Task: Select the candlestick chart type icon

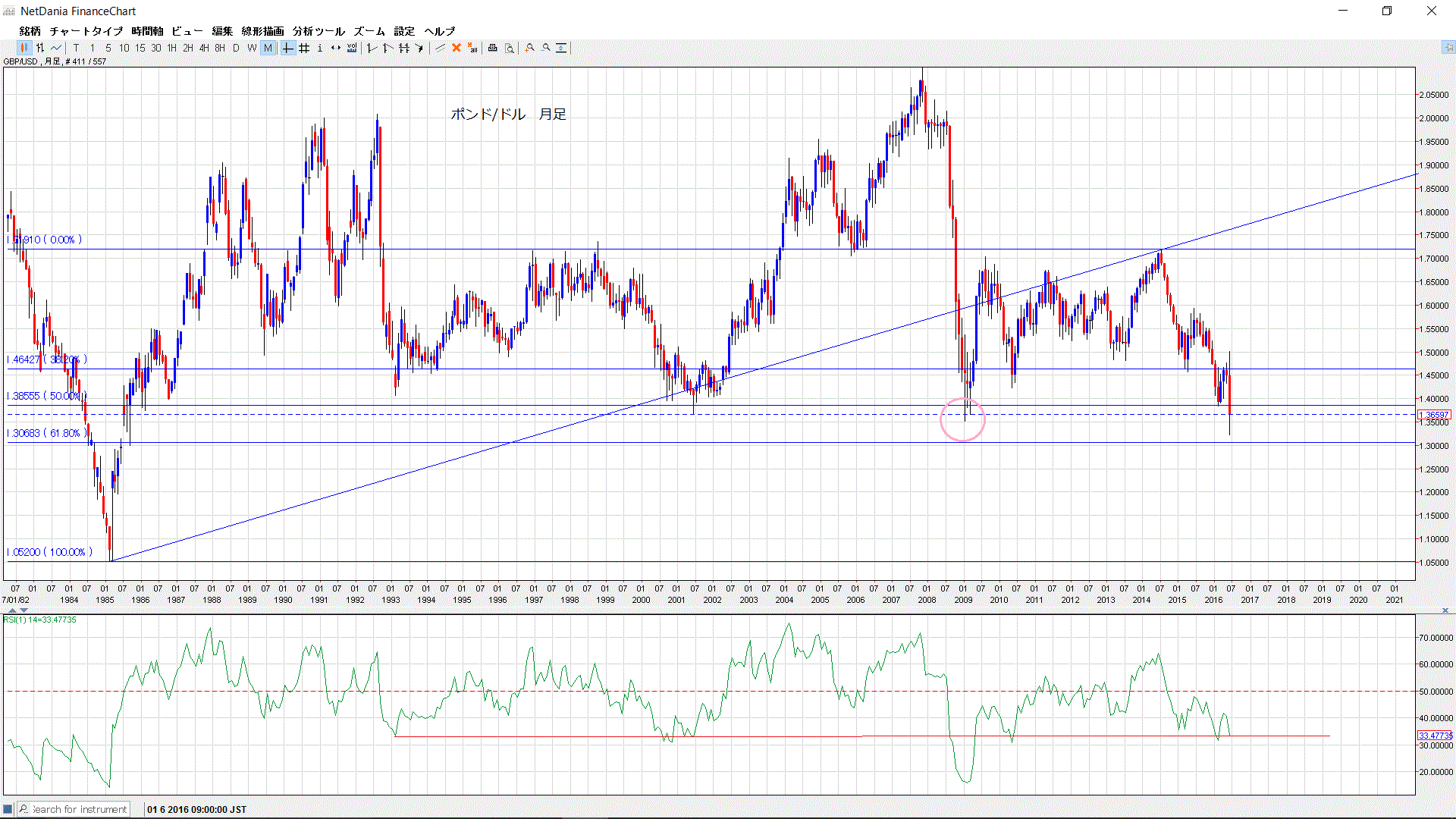Action: [x=24, y=48]
